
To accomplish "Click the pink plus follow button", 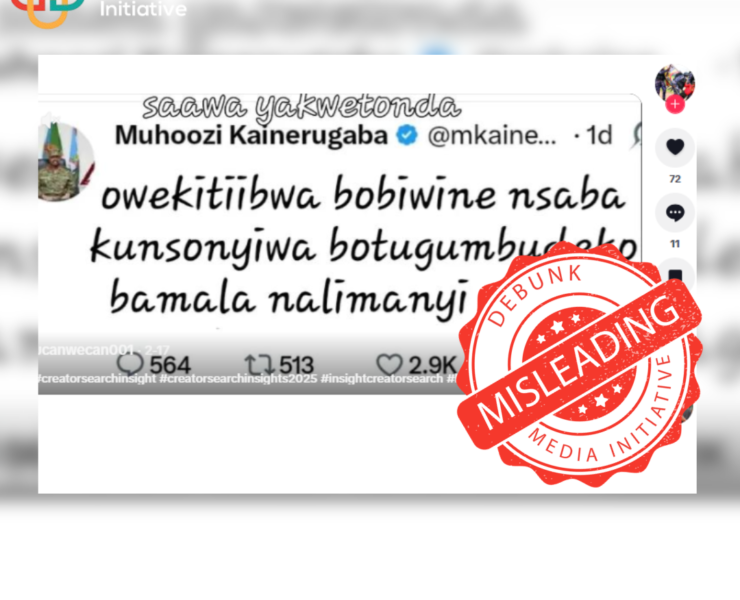I will (x=675, y=104).
